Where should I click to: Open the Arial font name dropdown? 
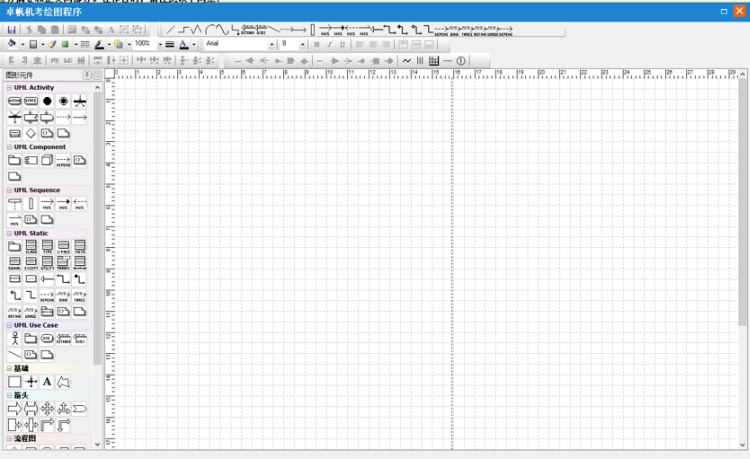pyautogui.click(x=271, y=45)
